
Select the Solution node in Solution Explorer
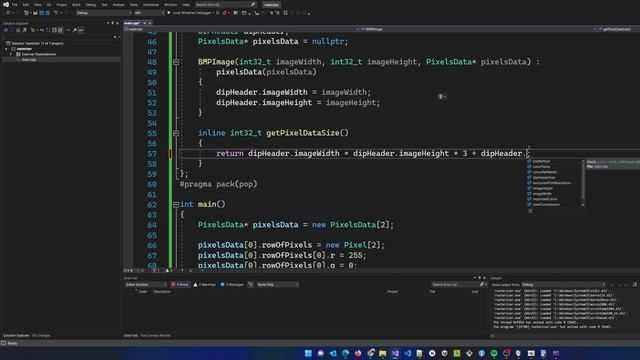[37, 43]
